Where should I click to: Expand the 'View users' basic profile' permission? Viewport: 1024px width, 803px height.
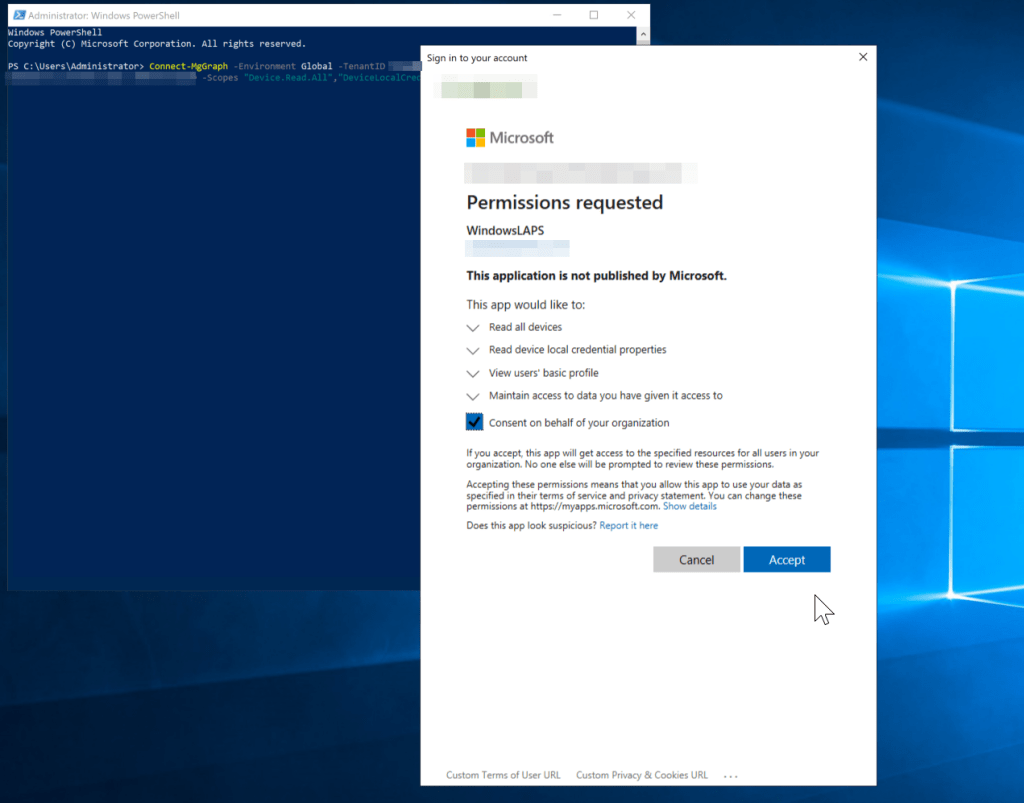tap(474, 373)
